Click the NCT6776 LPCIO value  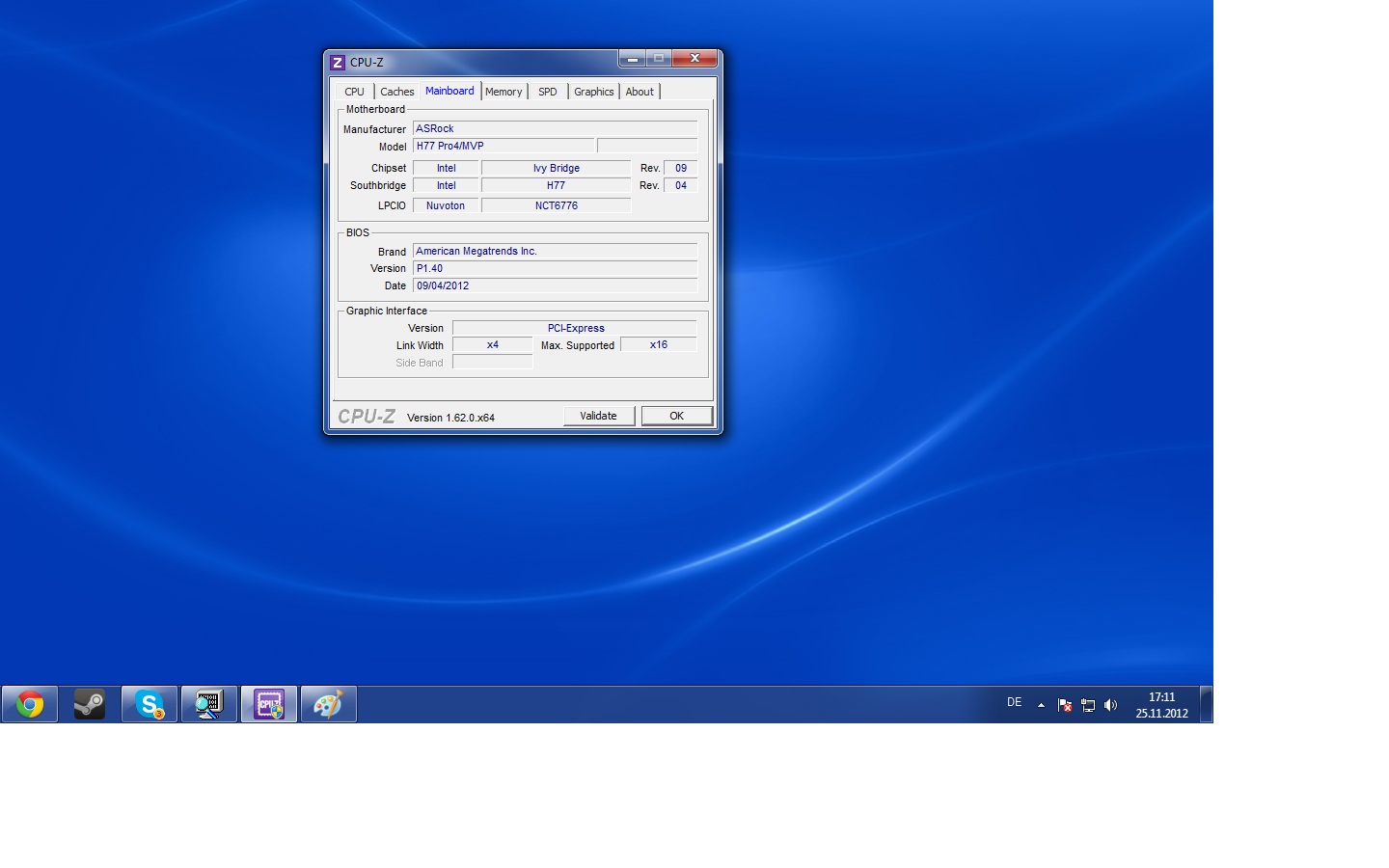(557, 205)
